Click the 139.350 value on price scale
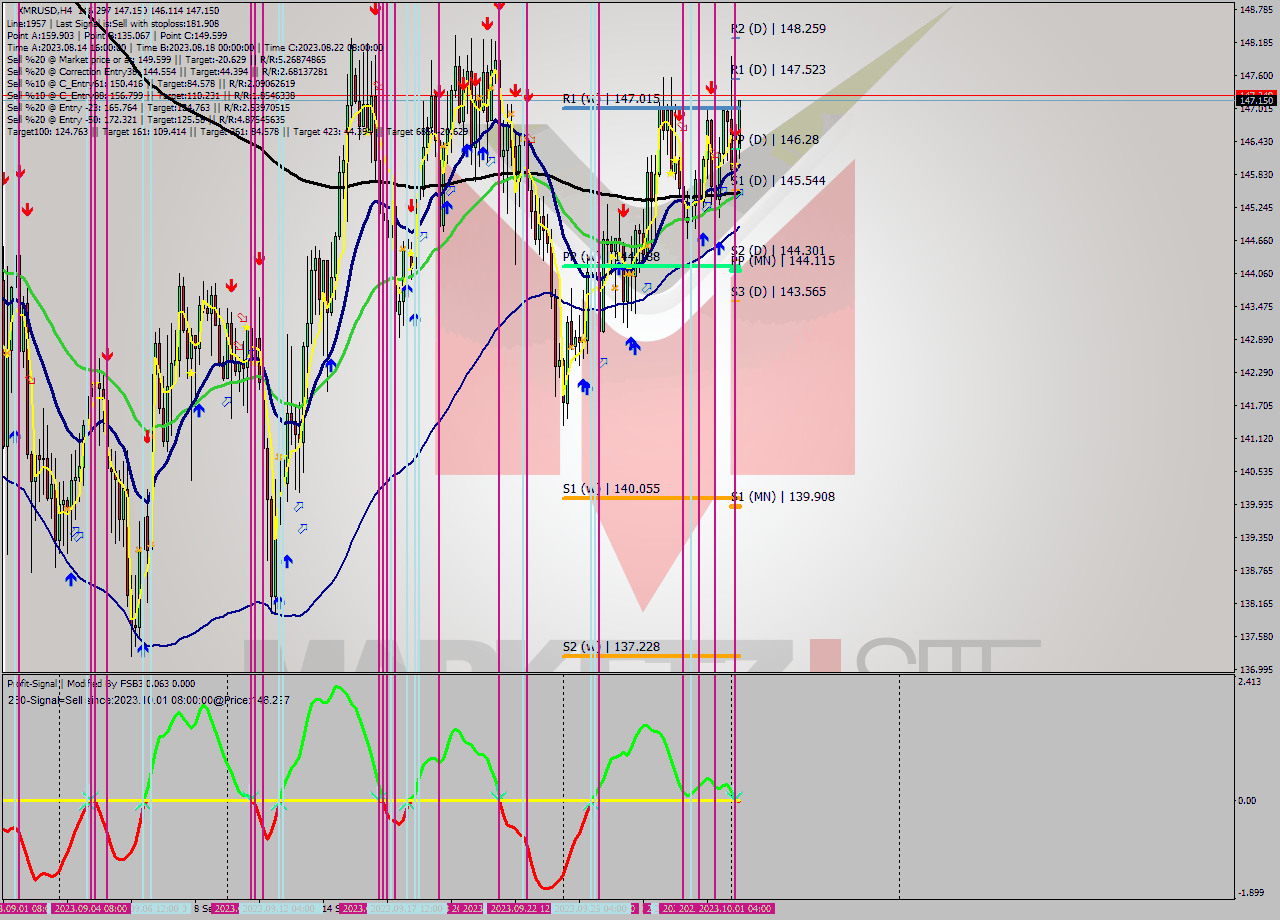 click(1255, 538)
